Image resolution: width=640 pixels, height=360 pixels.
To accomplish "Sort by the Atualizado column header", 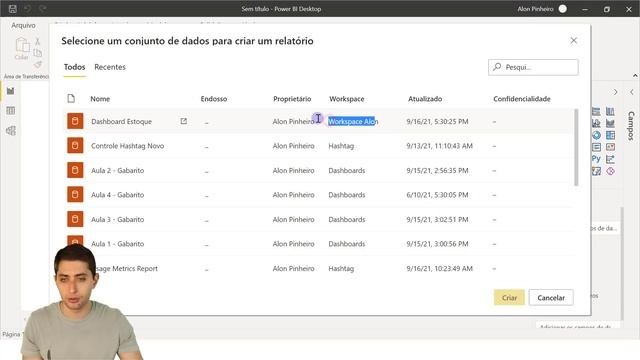I will (425, 99).
